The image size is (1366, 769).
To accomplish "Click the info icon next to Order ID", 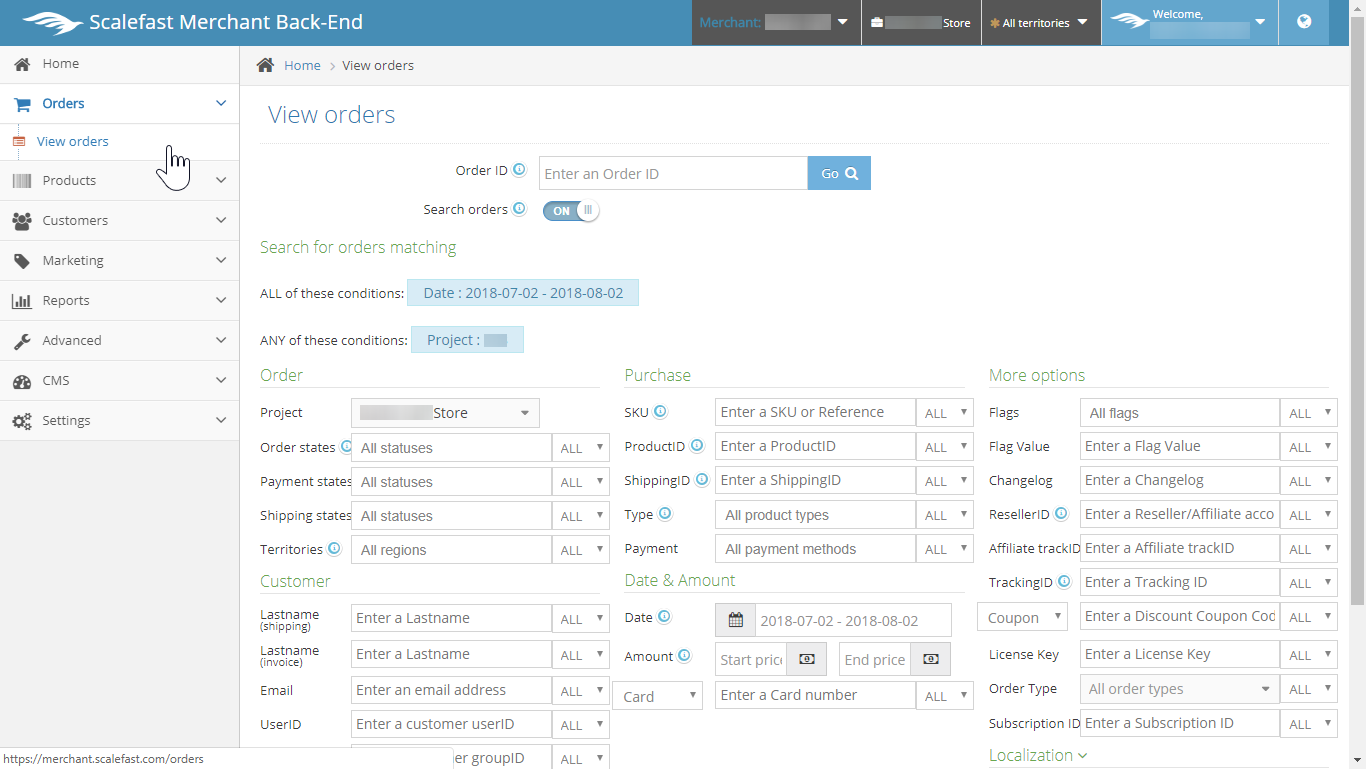I will click(x=519, y=170).
